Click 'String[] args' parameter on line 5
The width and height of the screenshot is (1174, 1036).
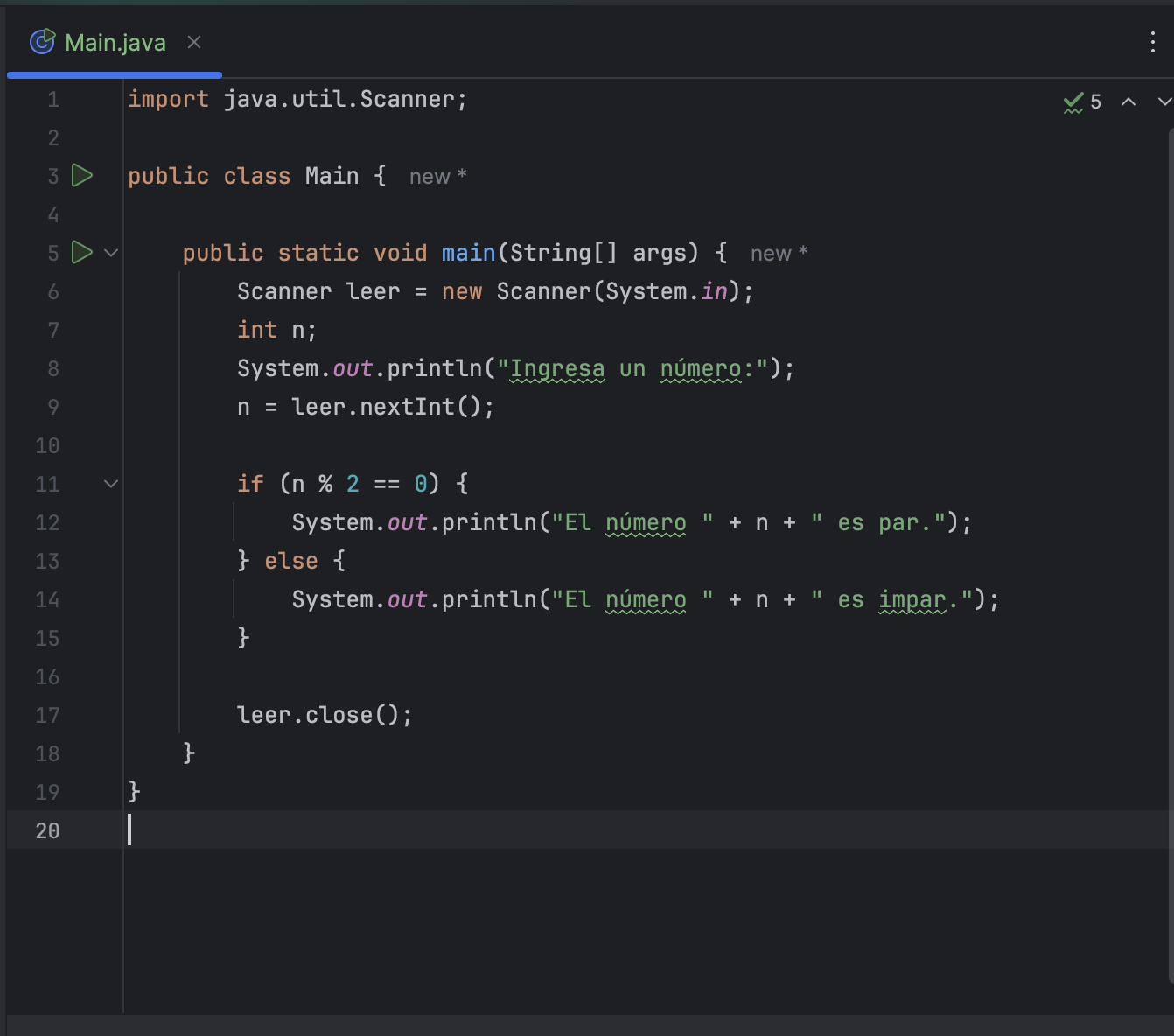[604, 253]
